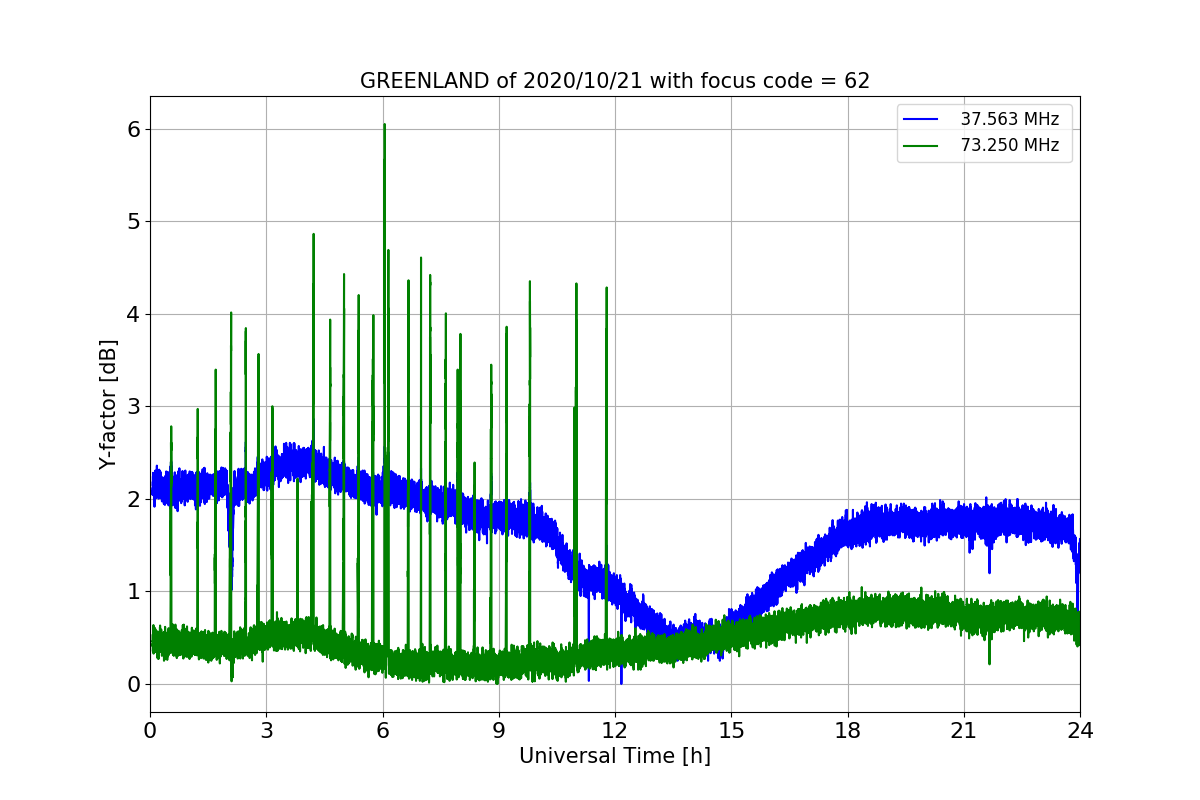Image resolution: width=1200 pixels, height=800 pixels.
Task: Click x-axis tick label '12'
Action: 615,730
